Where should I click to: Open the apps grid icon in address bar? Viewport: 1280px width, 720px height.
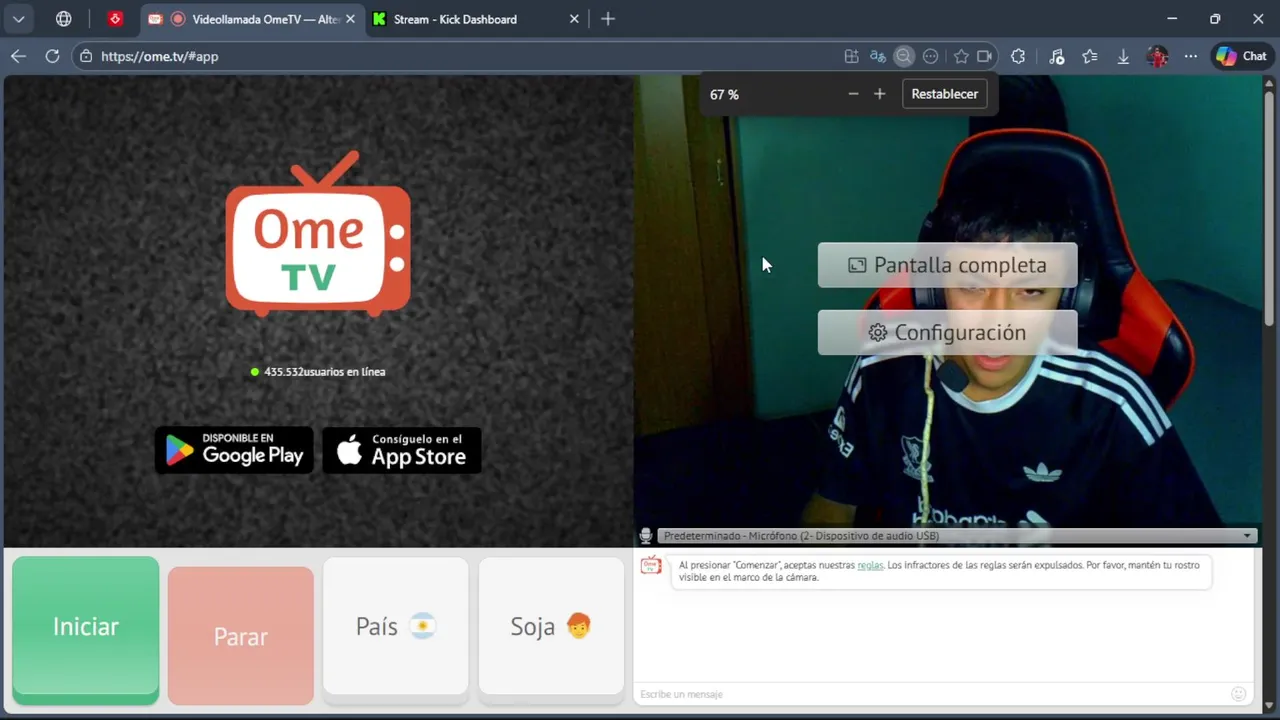(x=851, y=56)
